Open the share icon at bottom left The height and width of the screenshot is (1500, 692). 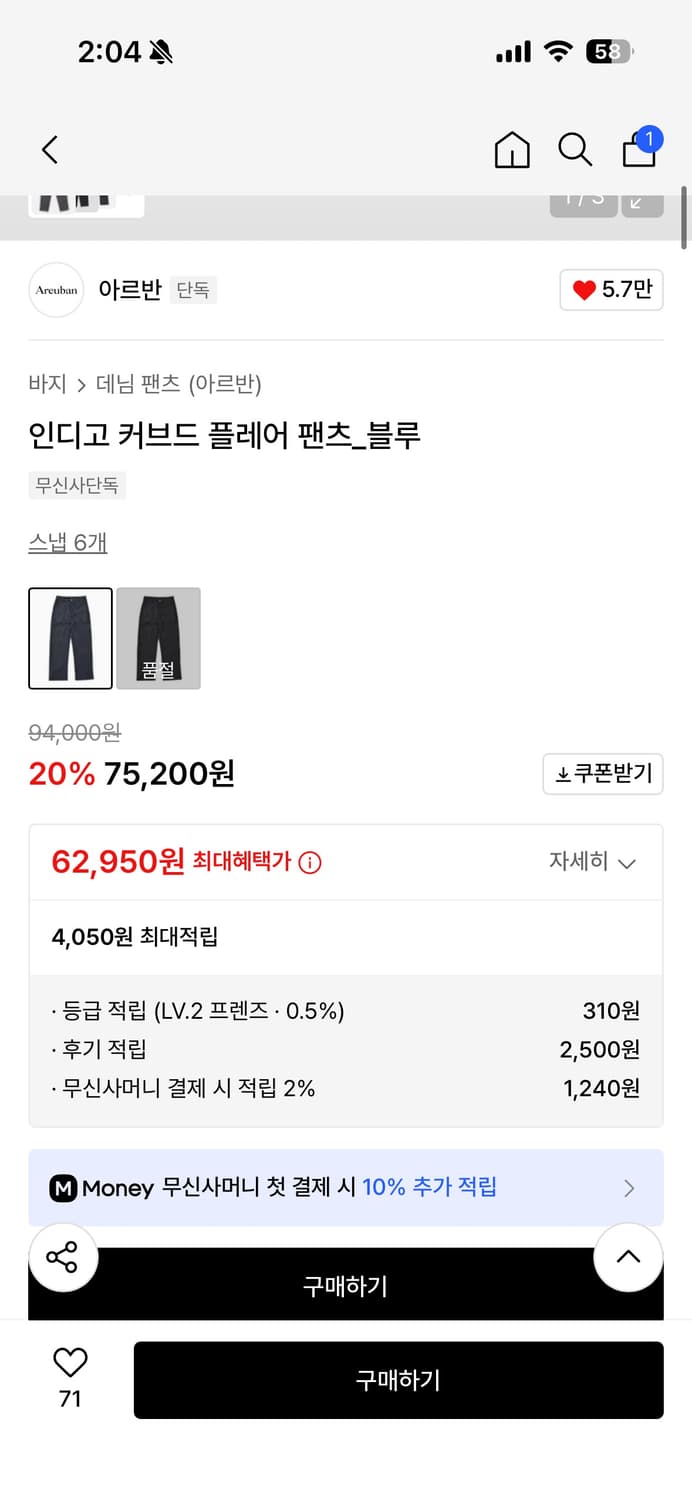63,1258
